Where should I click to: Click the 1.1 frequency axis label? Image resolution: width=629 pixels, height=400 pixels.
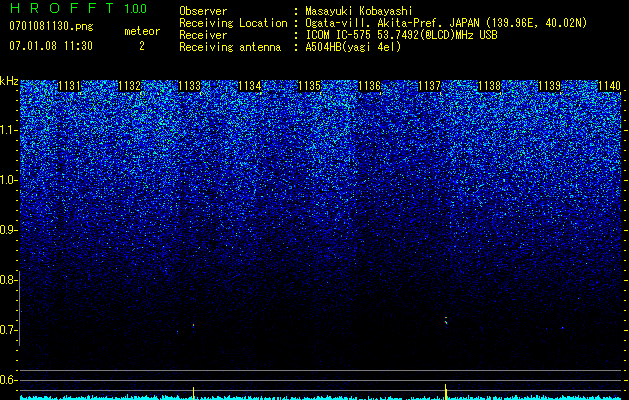tap(8, 130)
